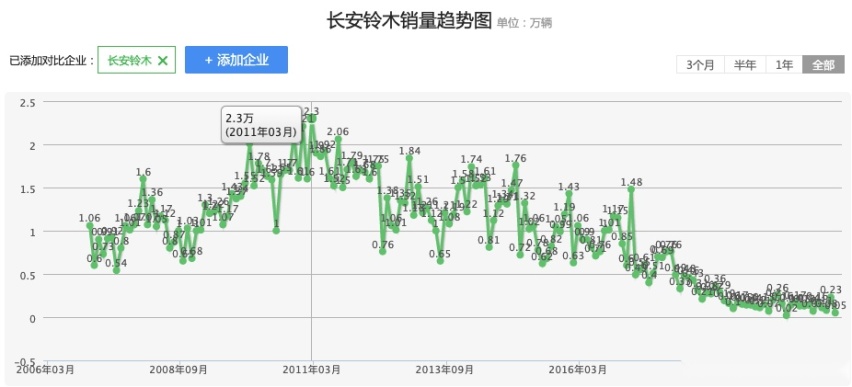Click the 0.54 data point

pyautogui.click(x=116, y=270)
